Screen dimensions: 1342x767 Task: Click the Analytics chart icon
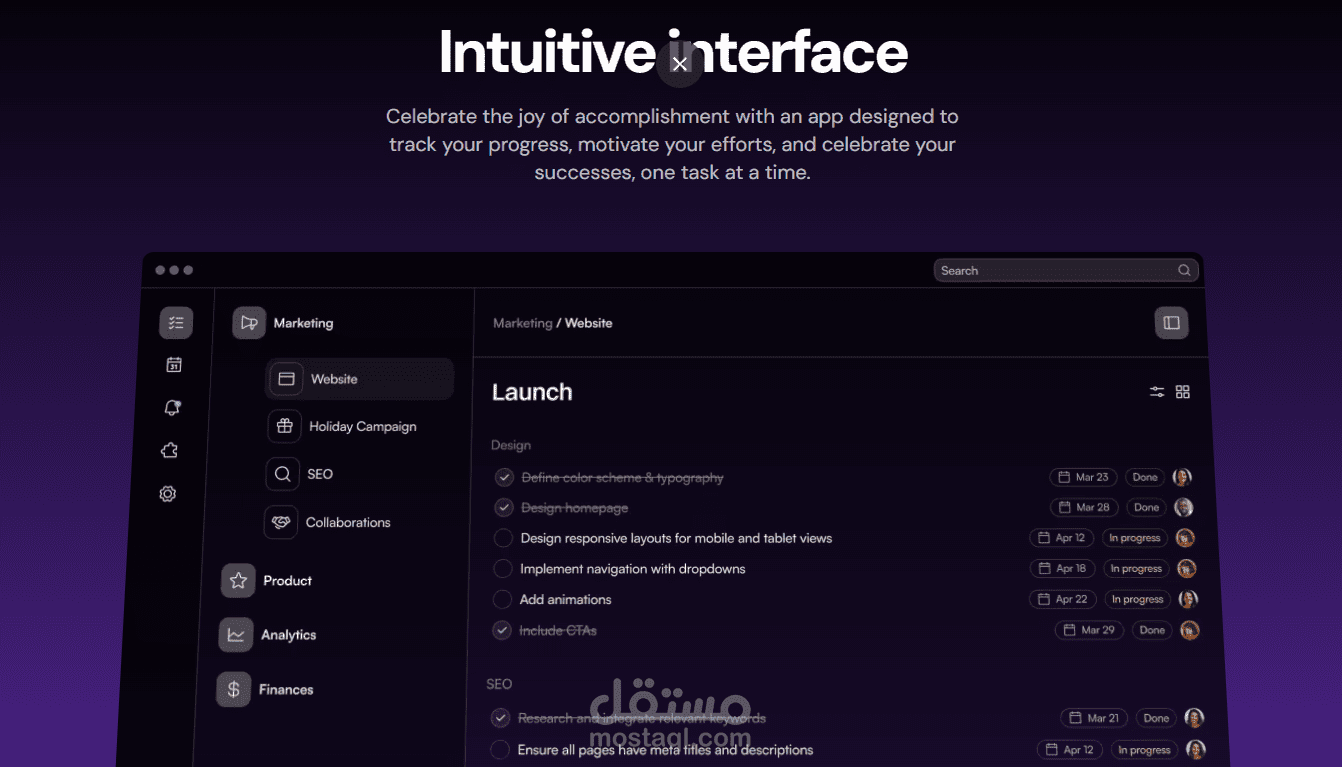[x=235, y=635]
